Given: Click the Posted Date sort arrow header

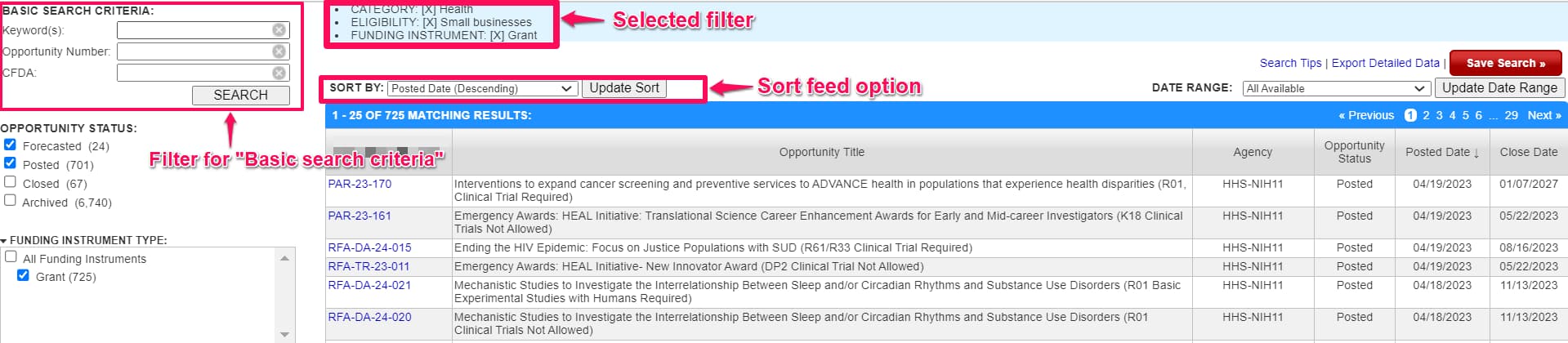Looking at the screenshot, I should click(x=1442, y=153).
